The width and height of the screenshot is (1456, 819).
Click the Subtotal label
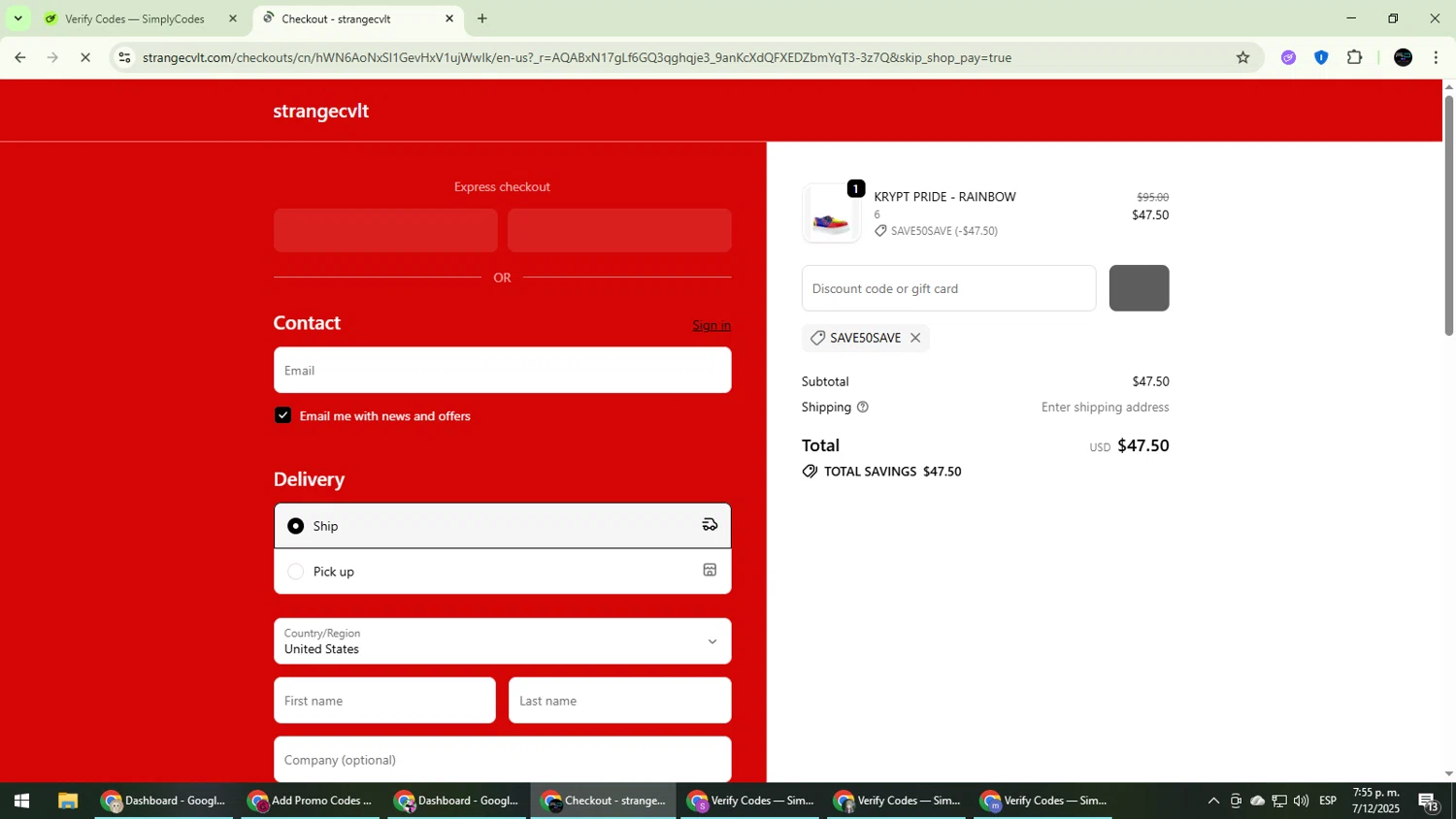pos(825,382)
